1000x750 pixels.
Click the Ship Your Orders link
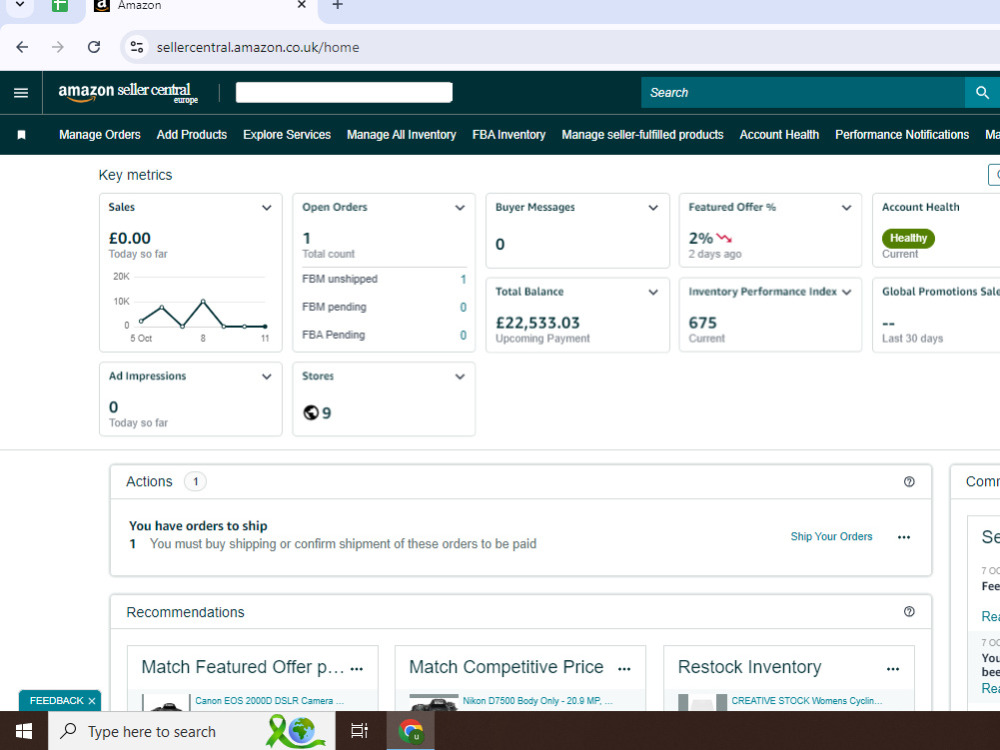831,536
